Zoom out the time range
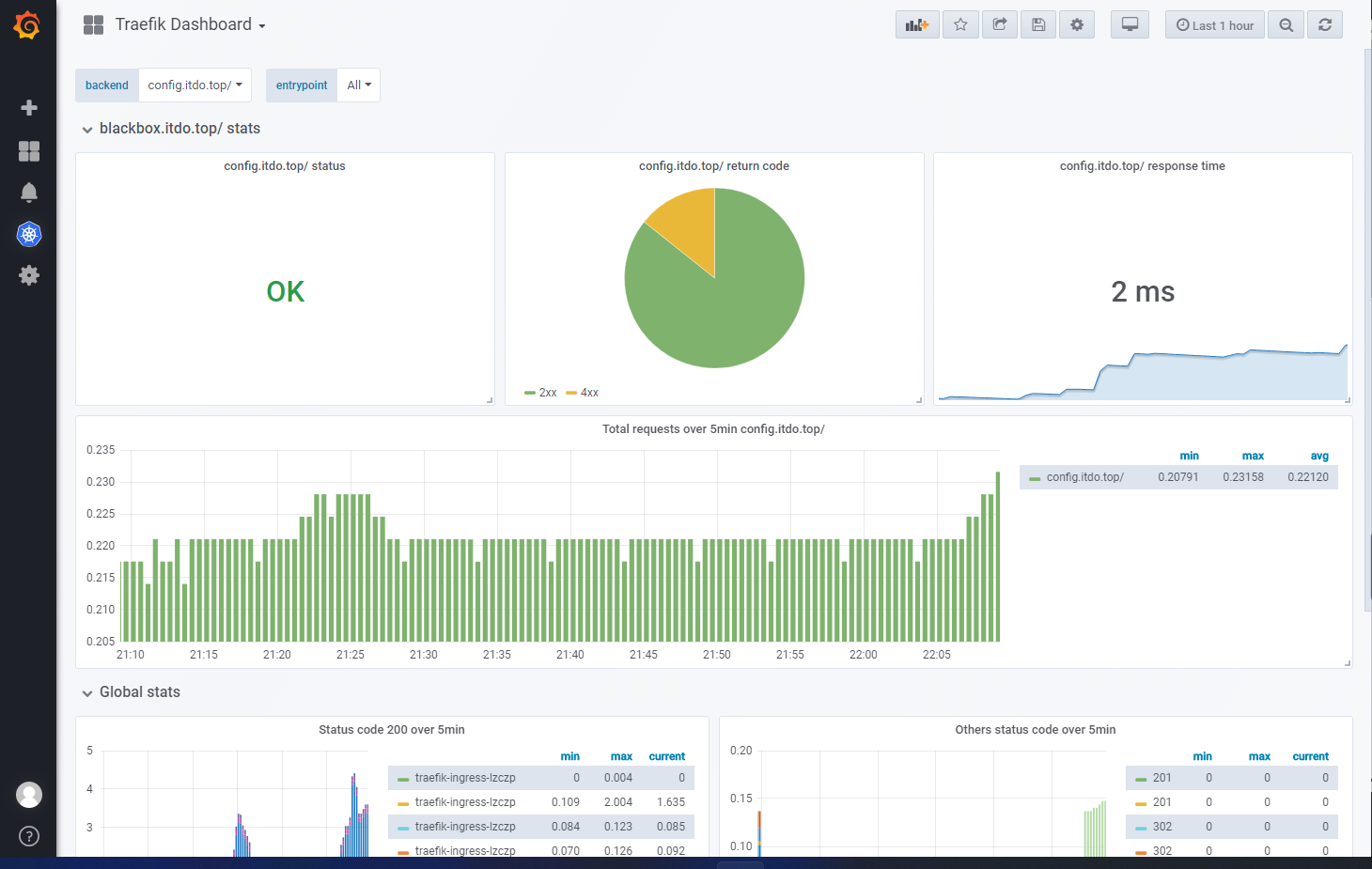Viewport: 1372px width, 869px height. [x=1286, y=24]
